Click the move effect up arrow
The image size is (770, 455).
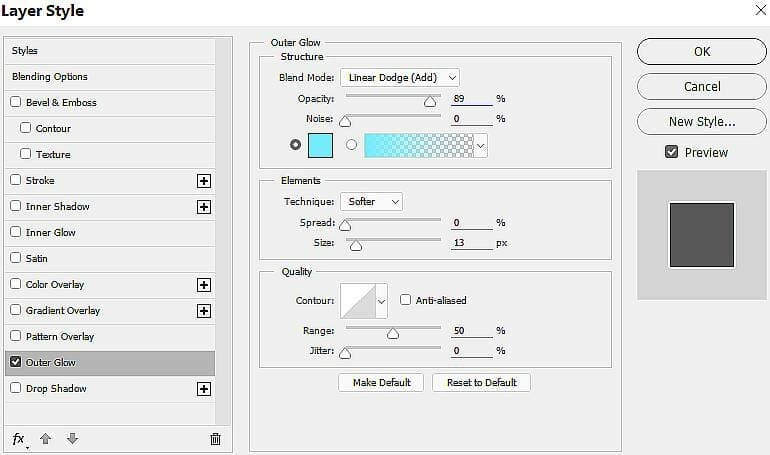click(x=45, y=439)
